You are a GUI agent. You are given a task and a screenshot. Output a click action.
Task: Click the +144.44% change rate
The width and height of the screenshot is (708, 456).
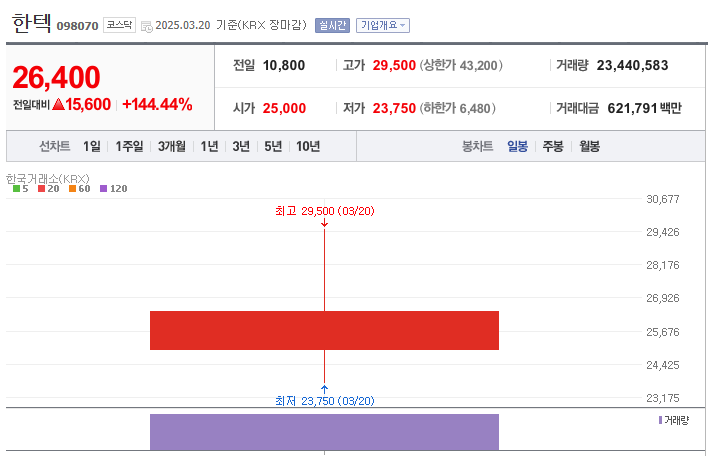pyautogui.click(x=157, y=104)
